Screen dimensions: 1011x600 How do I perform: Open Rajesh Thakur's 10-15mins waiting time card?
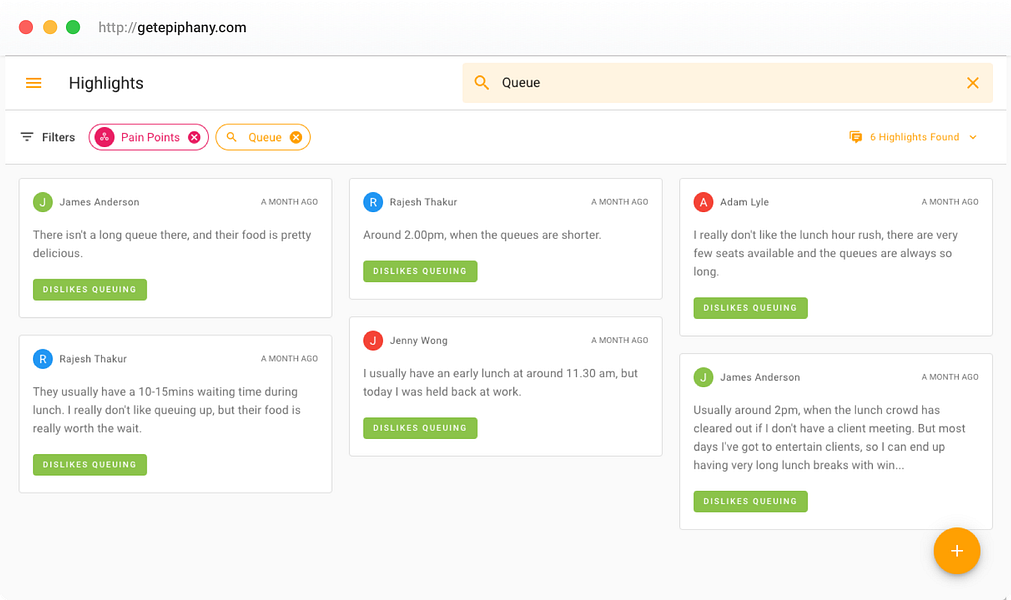click(175, 414)
